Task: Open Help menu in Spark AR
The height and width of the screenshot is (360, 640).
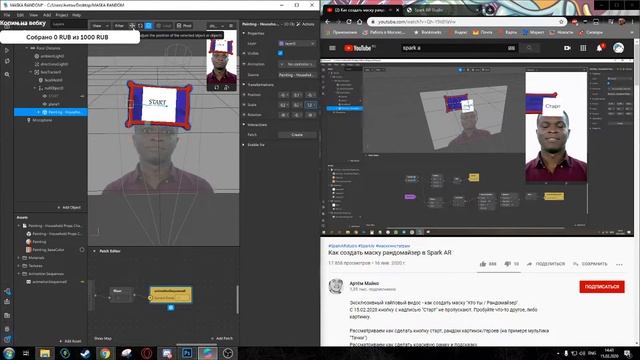Action: pyautogui.click(x=76, y=15)
